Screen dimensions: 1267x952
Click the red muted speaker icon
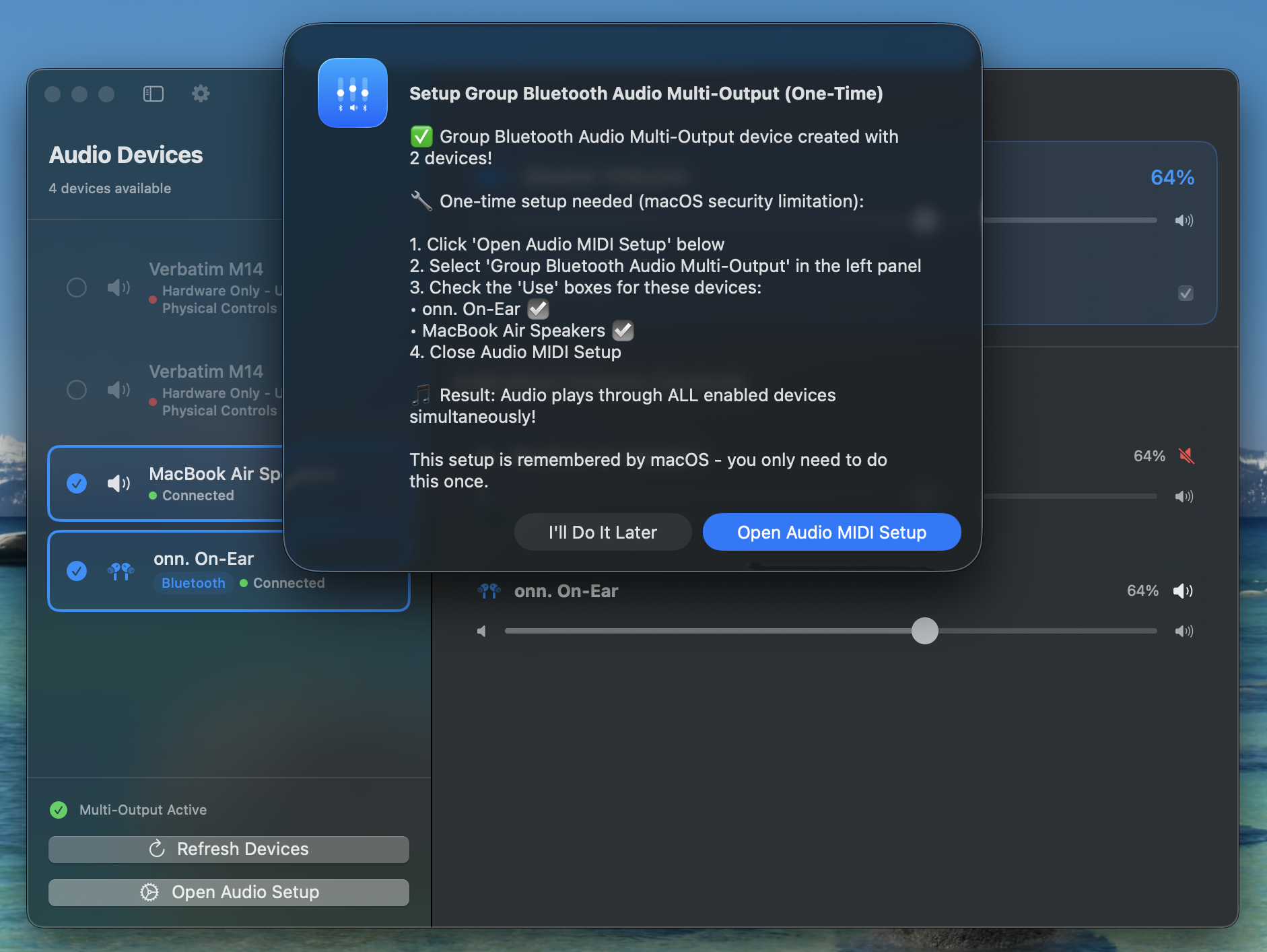click(1186, 456)
